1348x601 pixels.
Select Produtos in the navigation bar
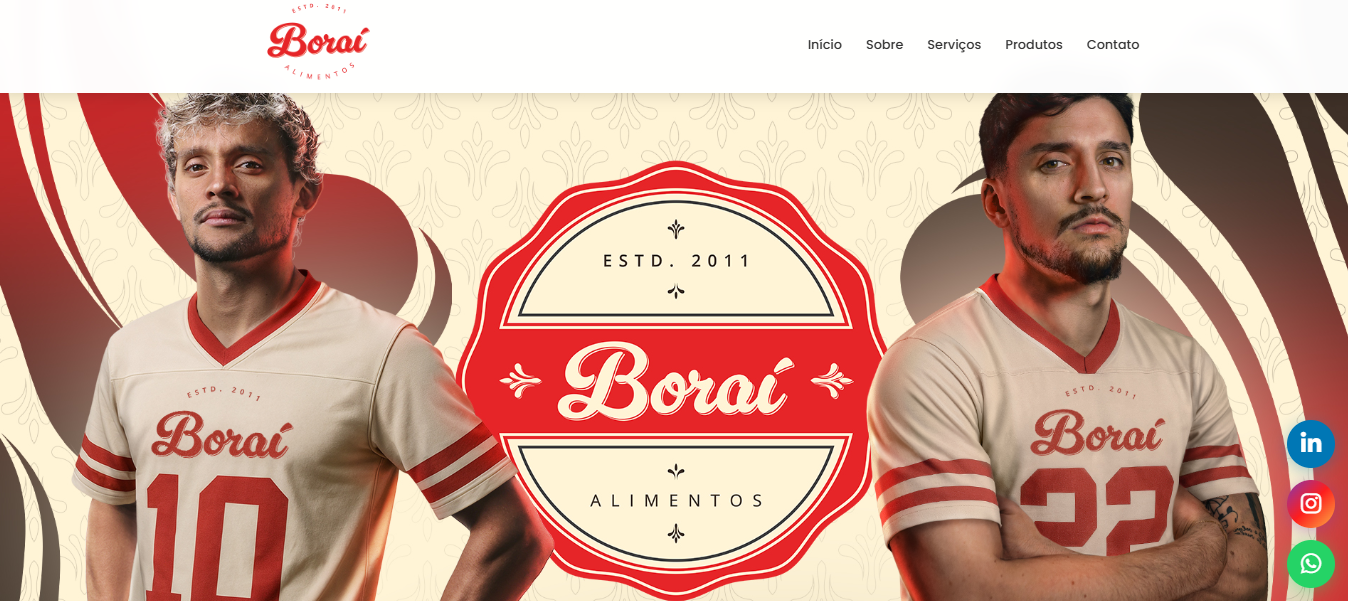click(1034, 45)
